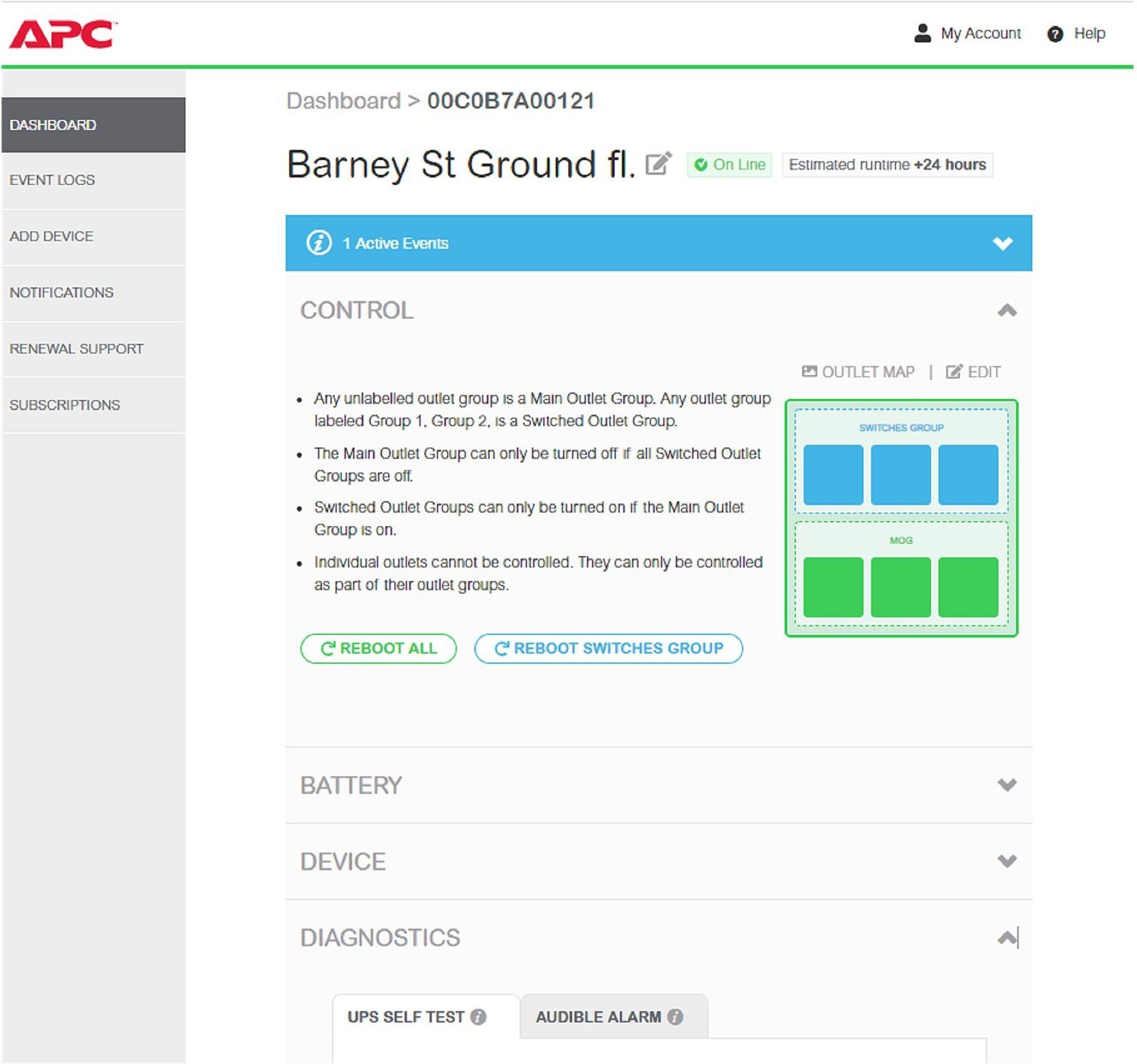Click UPS Self Test info icon
Image resolution: width=1137 pixels, height=1064 pixels.
478,1016
